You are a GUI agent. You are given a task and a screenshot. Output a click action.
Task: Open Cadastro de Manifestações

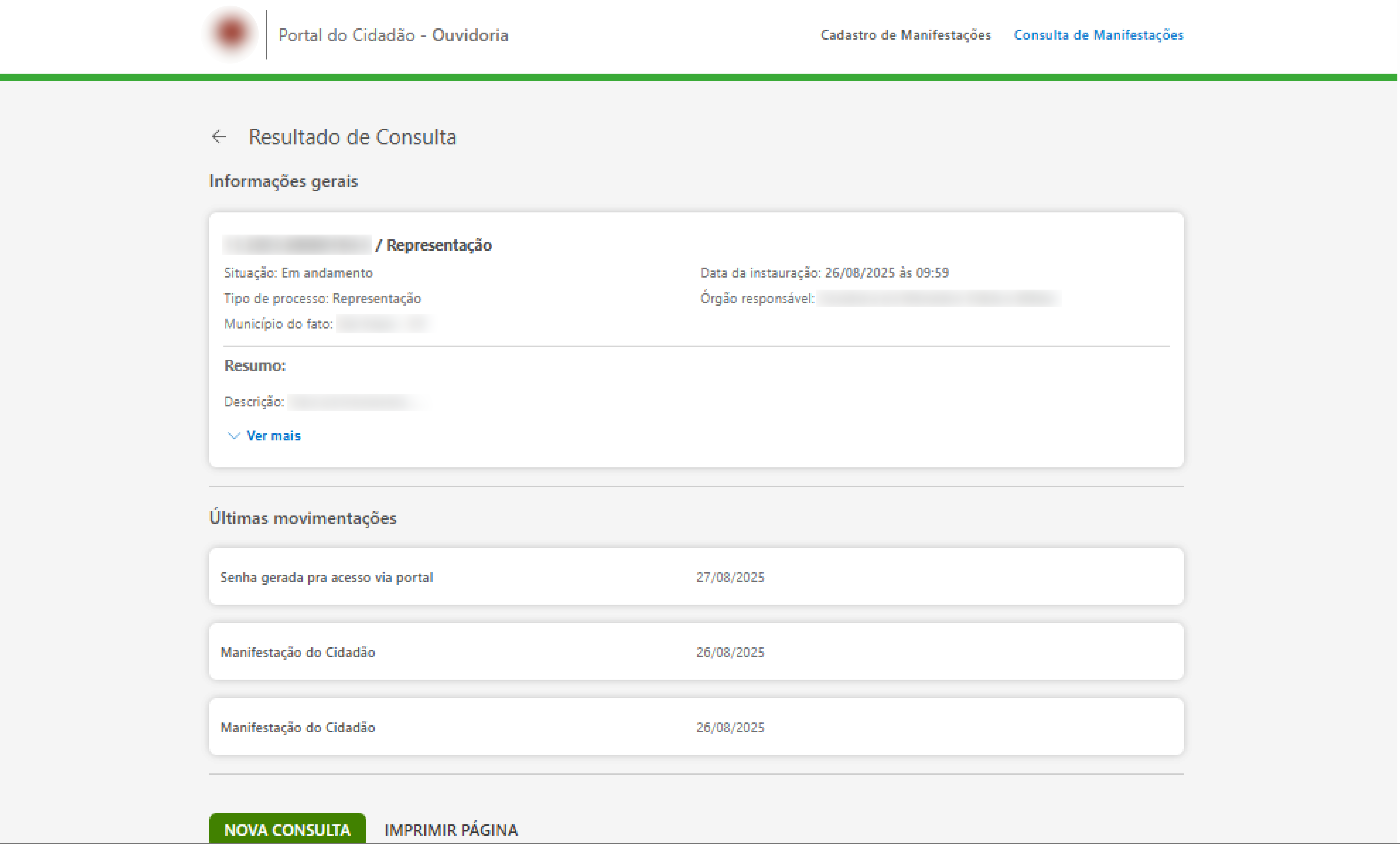coord(906,35)
